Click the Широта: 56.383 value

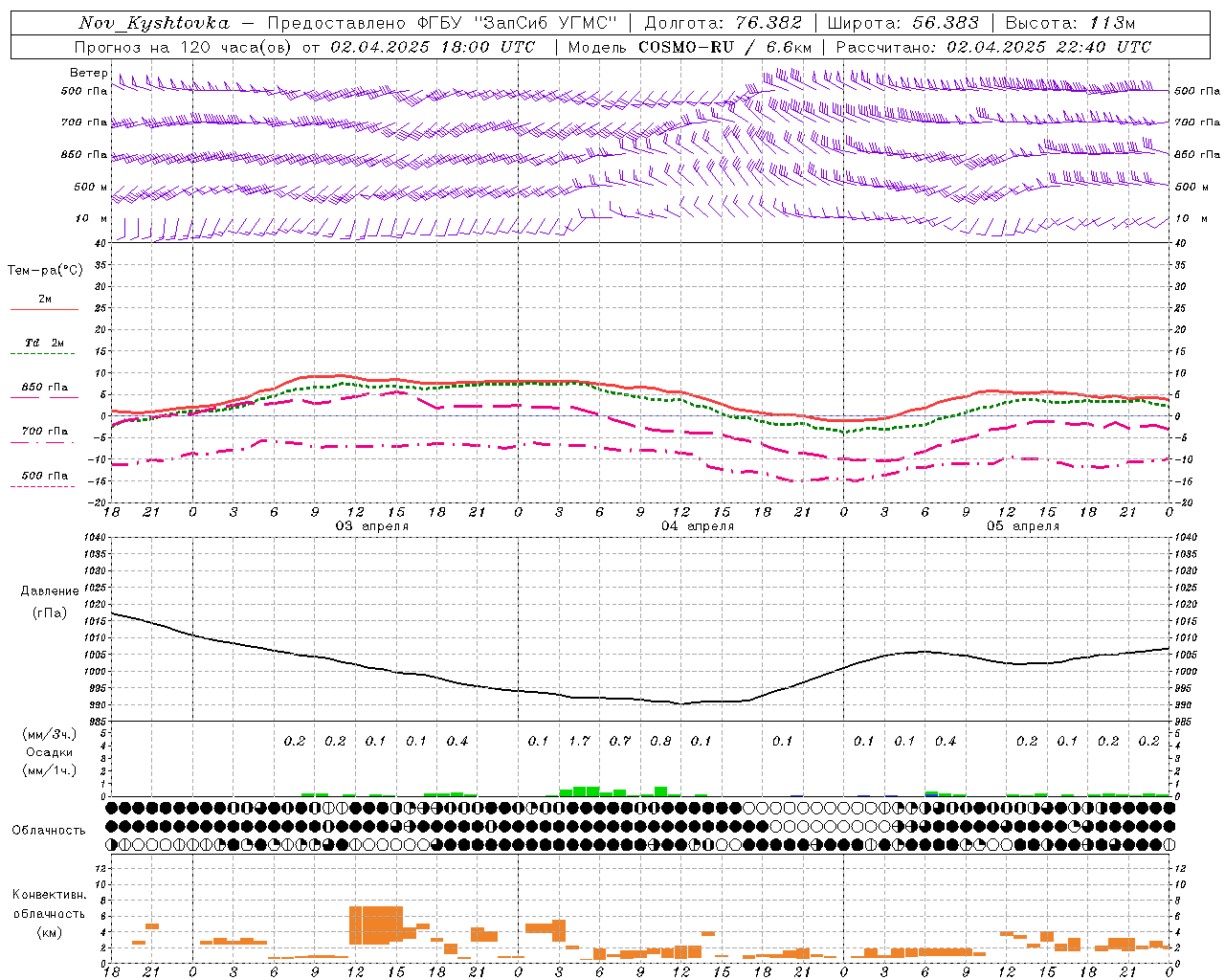902,23
